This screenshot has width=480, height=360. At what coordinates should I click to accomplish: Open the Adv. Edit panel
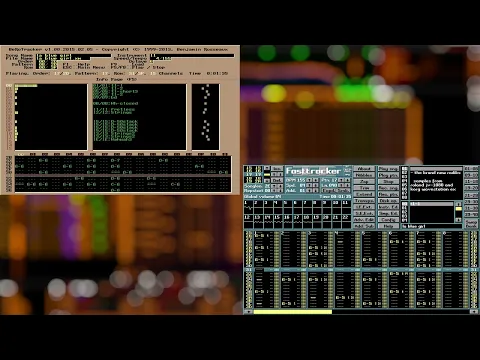[x=364, y=220]
